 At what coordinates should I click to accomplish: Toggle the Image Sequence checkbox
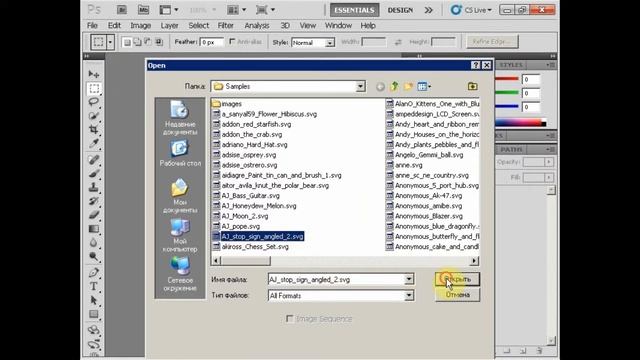coord(289,318)
